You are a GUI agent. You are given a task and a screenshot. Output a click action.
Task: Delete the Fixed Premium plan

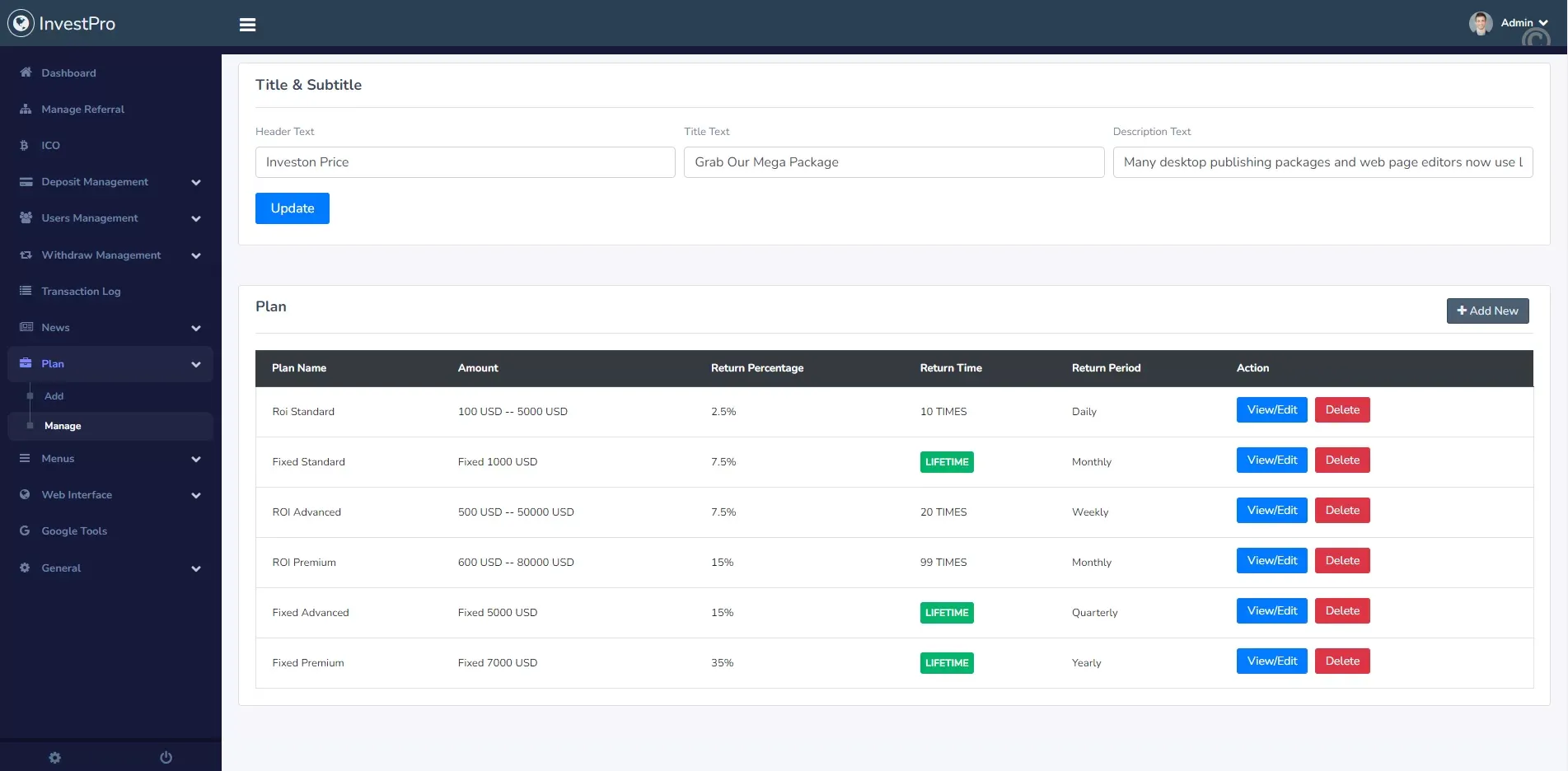pyautogui.click(x=1341, y=661)
